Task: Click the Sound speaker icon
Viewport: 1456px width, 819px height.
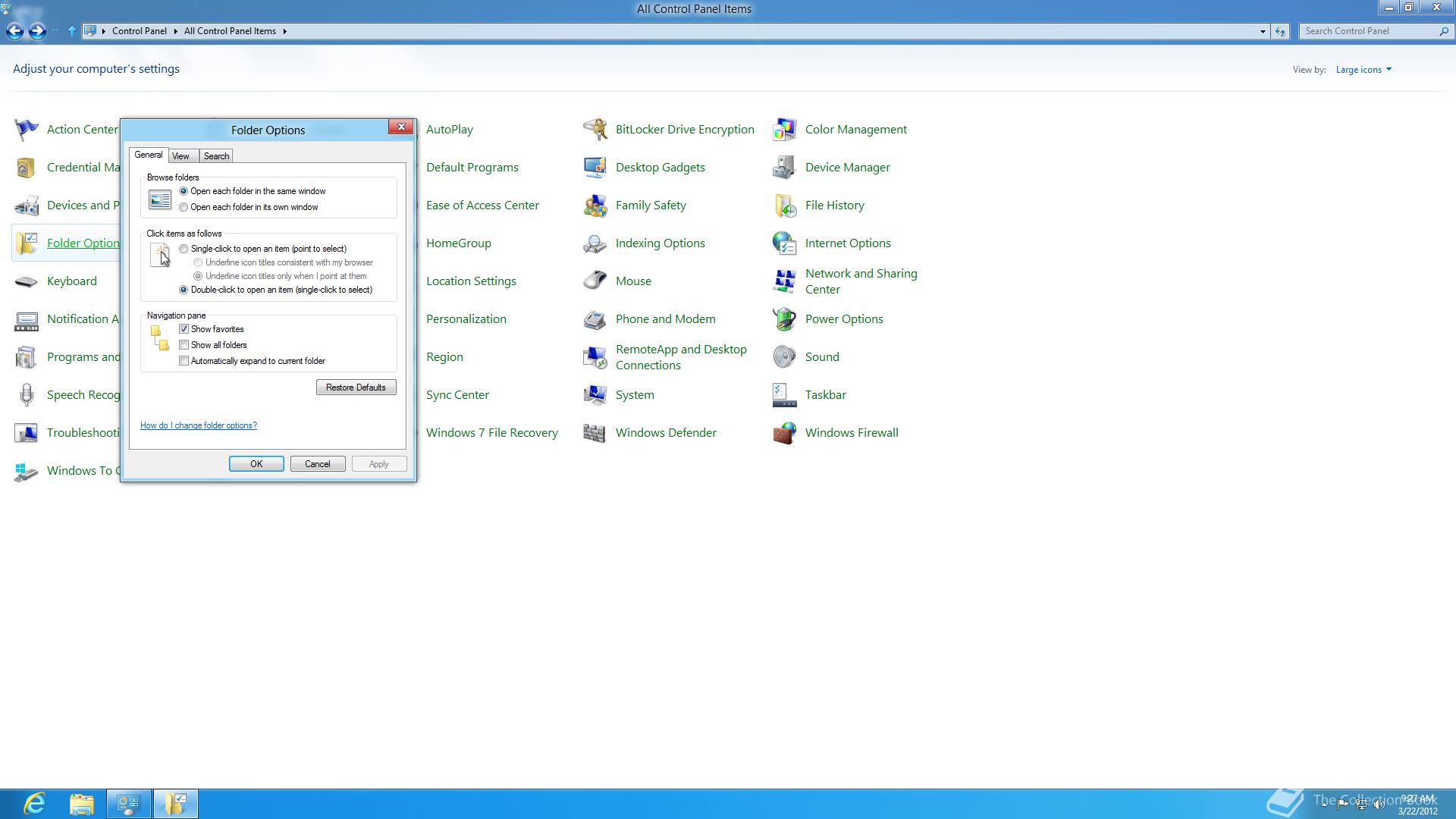Action: click(784, 357)
